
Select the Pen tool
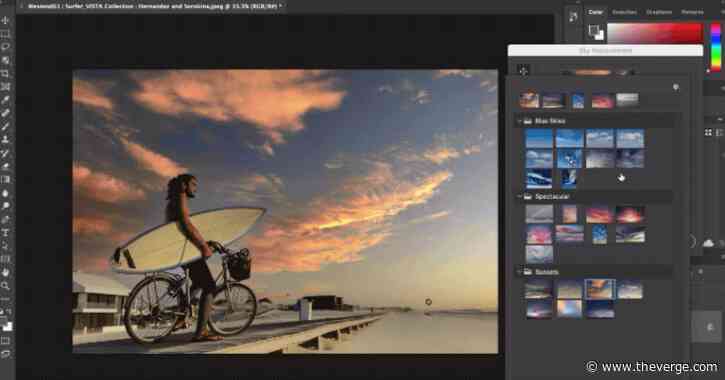[6, 219]
